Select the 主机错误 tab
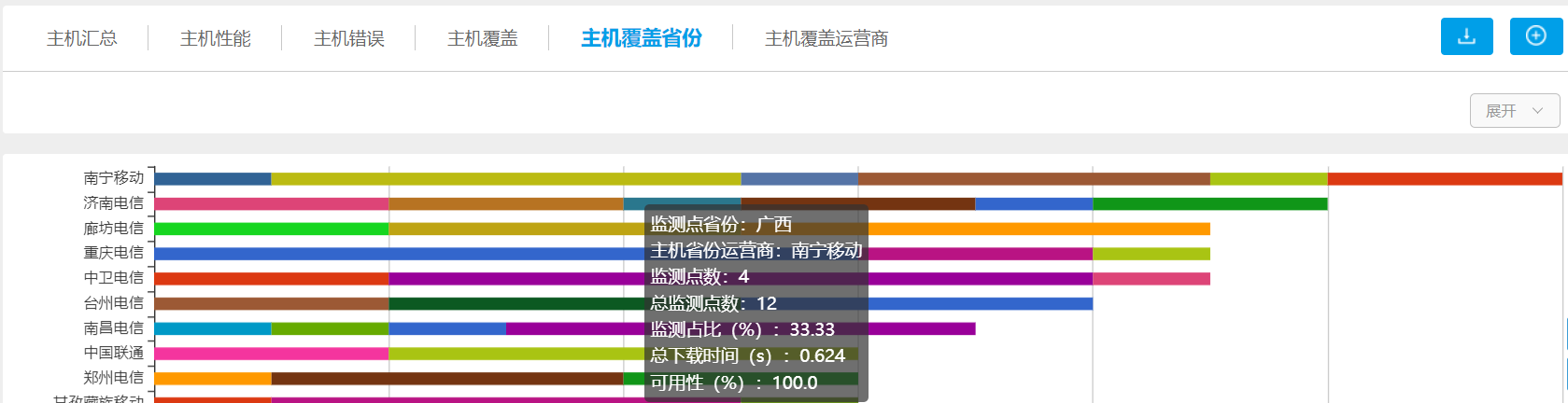 tap(349, 38)
